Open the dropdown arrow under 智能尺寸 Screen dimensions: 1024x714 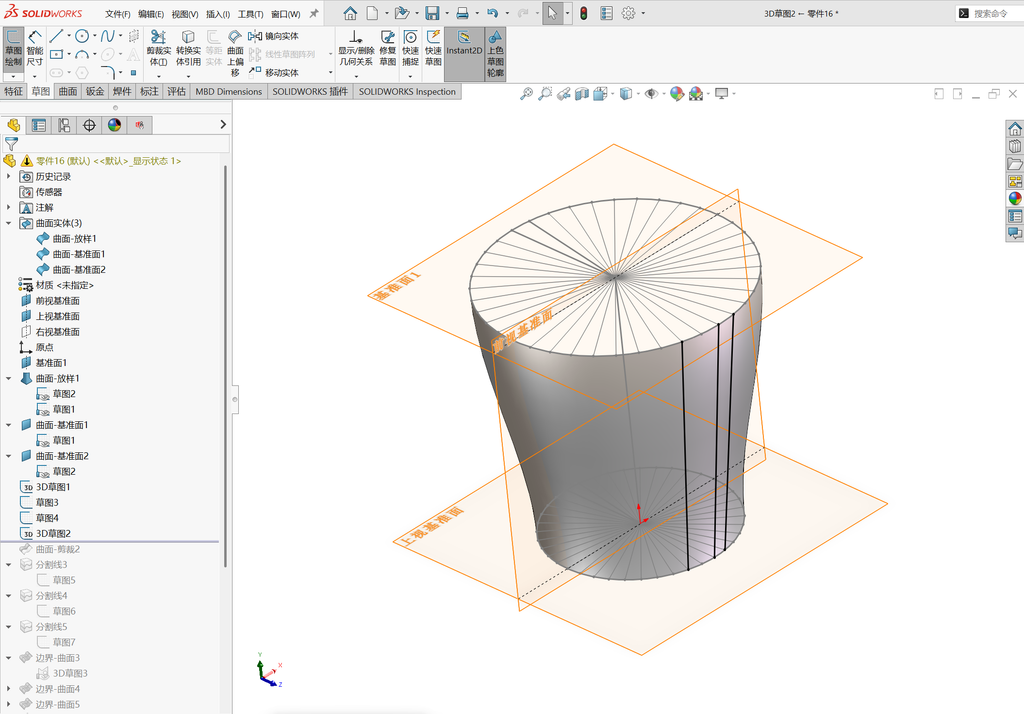tap(35, 76)
